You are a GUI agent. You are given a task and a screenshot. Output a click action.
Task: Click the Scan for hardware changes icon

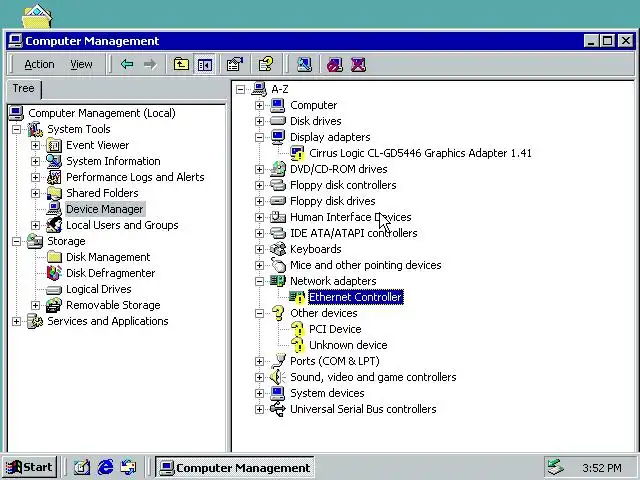304,64
